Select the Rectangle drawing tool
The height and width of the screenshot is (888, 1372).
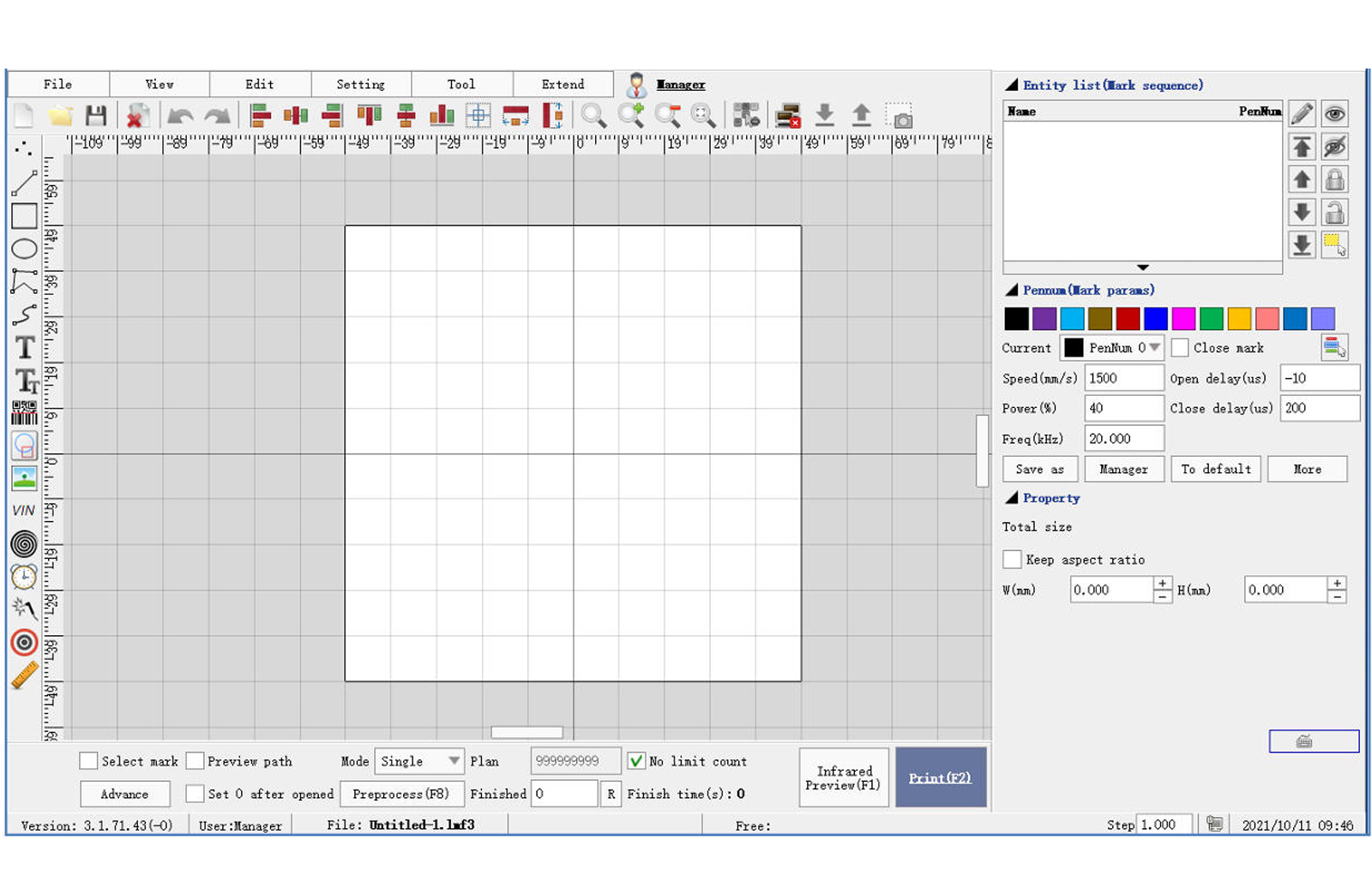click(x=24, y=216)
